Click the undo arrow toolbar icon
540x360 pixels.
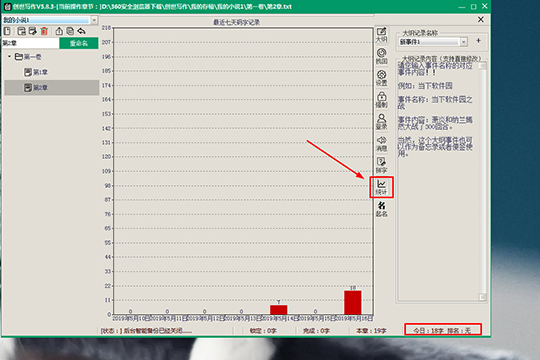(x=81, y=31)
